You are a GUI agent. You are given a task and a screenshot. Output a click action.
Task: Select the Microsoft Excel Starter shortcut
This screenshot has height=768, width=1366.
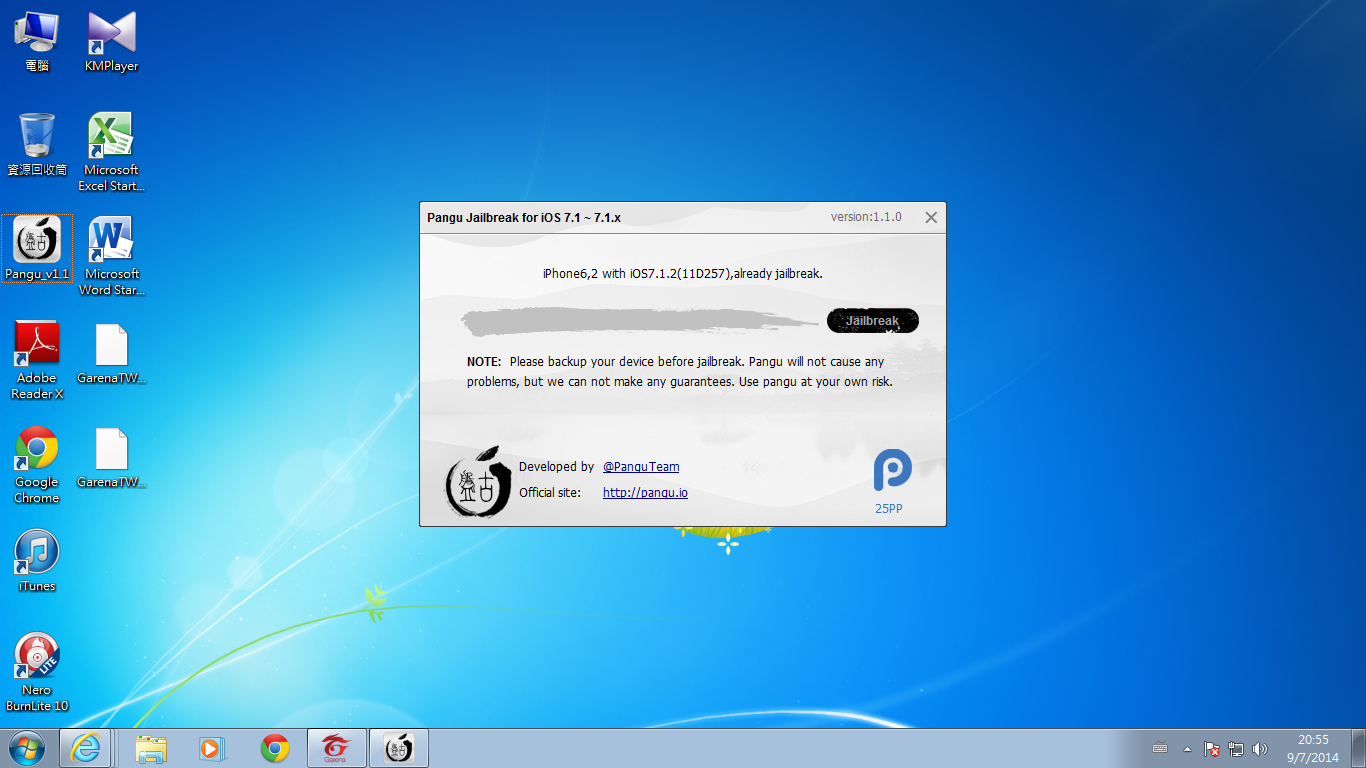112,152
